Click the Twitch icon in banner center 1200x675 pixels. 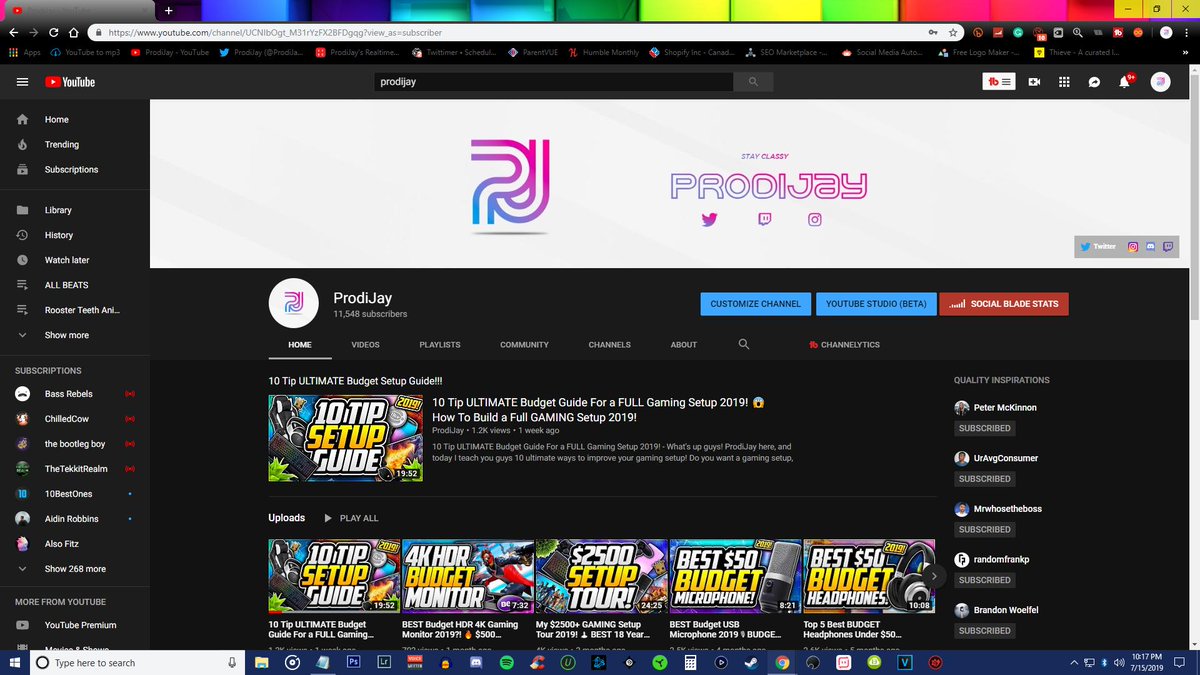point(764,219)
